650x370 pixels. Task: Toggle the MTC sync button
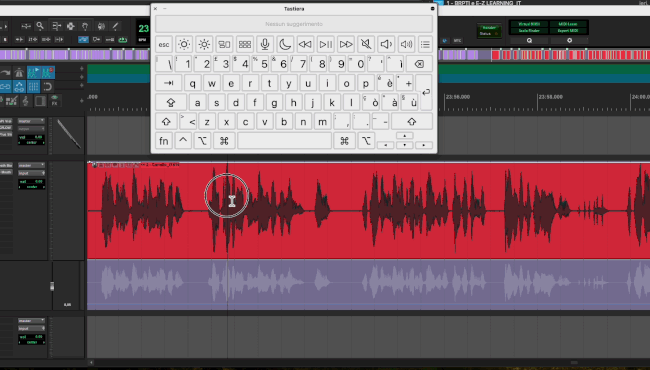[457, 41]
